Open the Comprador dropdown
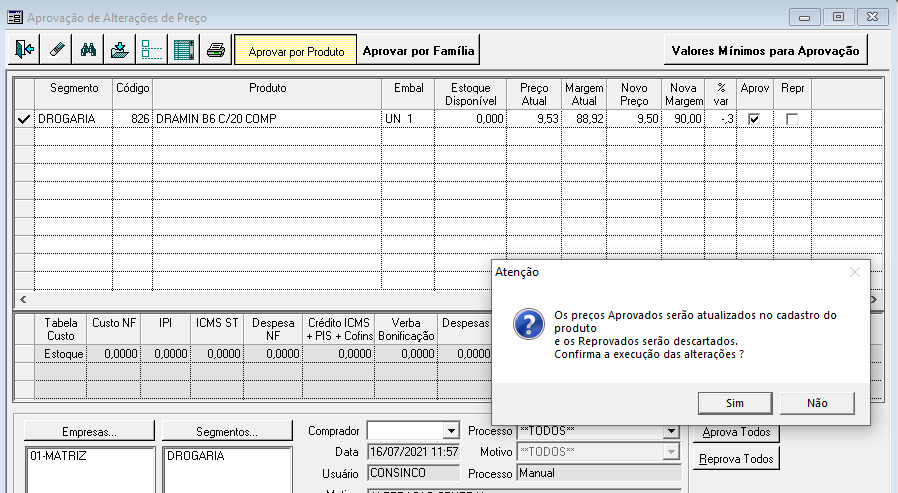 pos(451,431)
